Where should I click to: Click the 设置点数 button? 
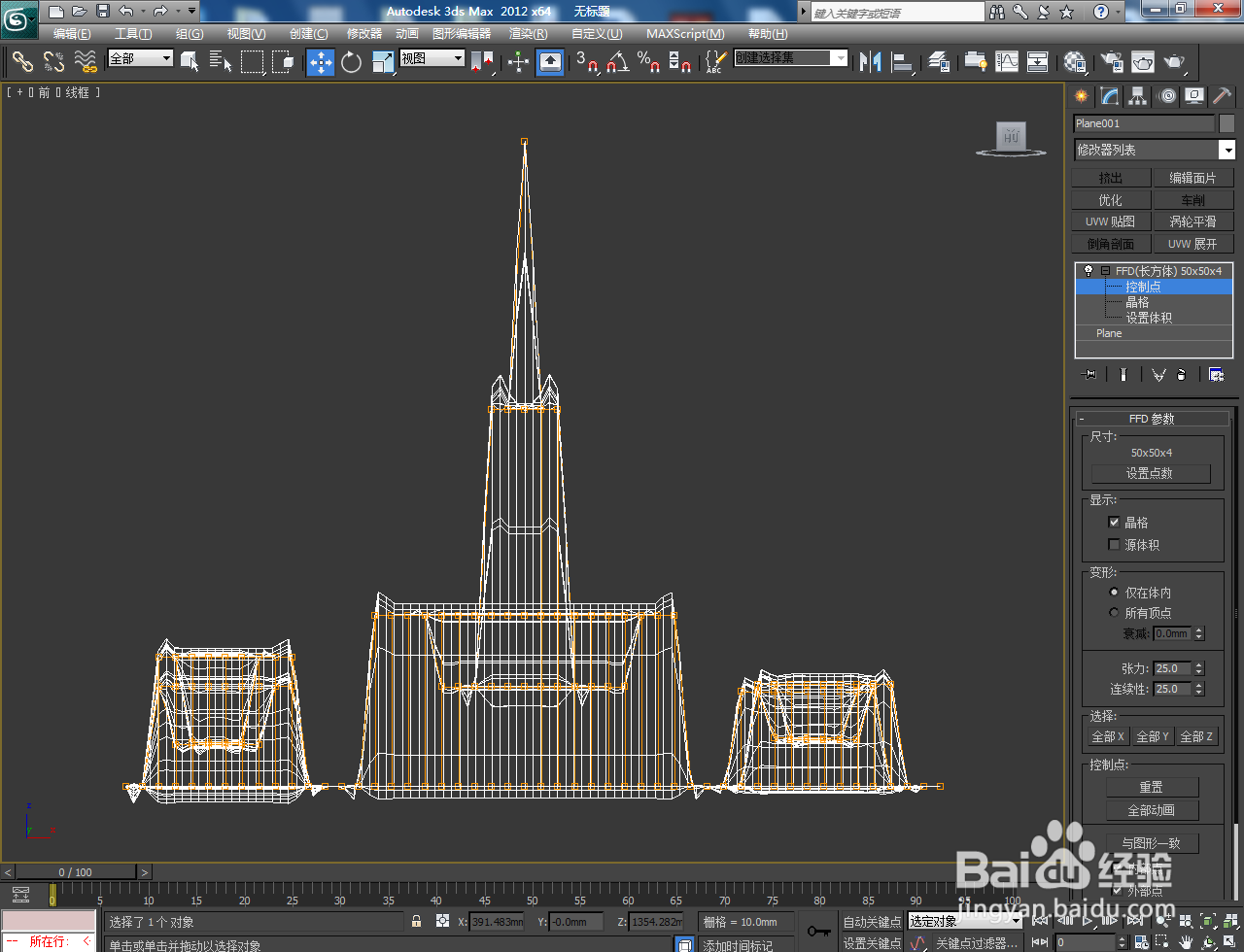coord(1151,473)
